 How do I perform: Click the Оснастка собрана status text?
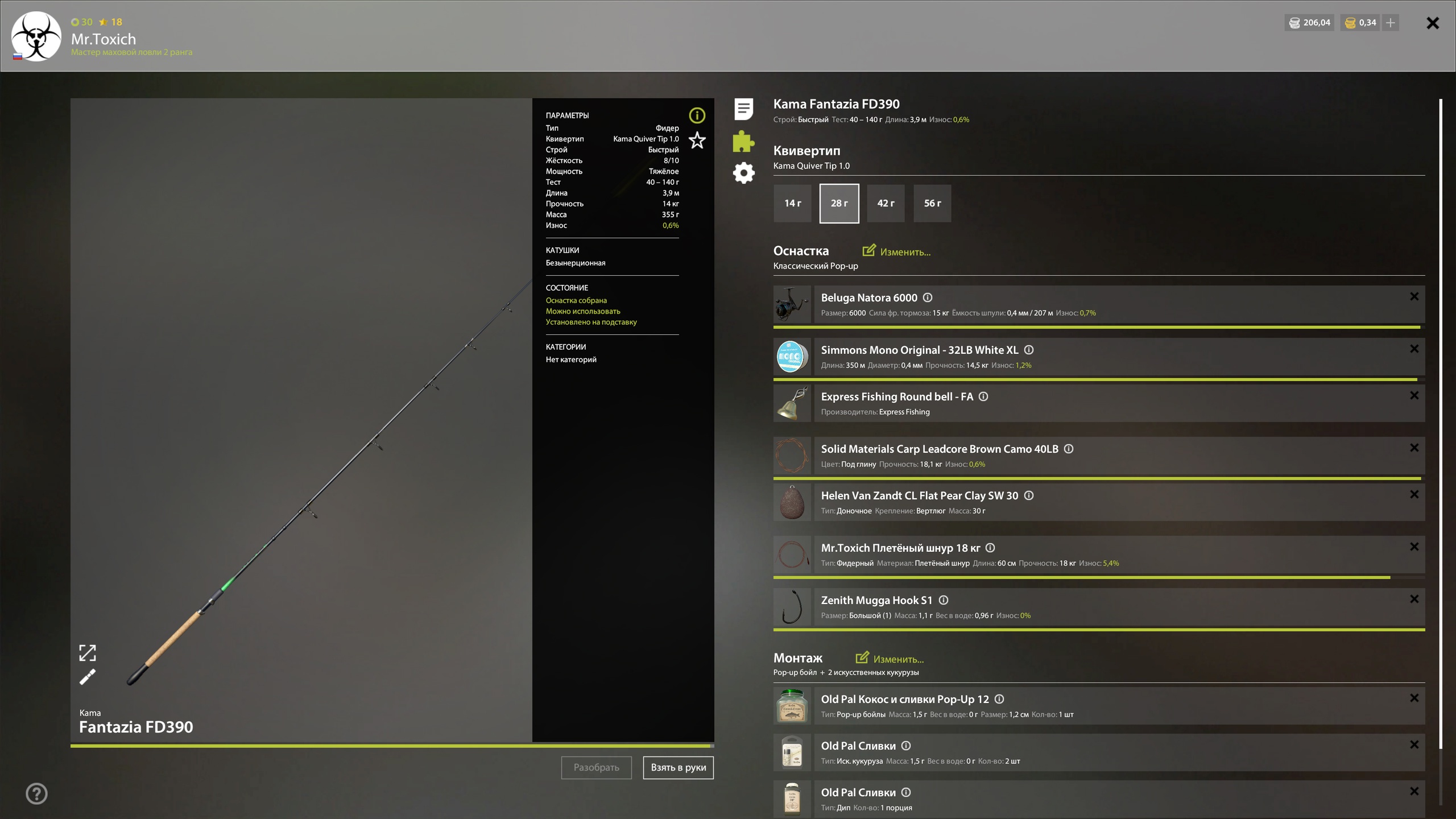576,300
